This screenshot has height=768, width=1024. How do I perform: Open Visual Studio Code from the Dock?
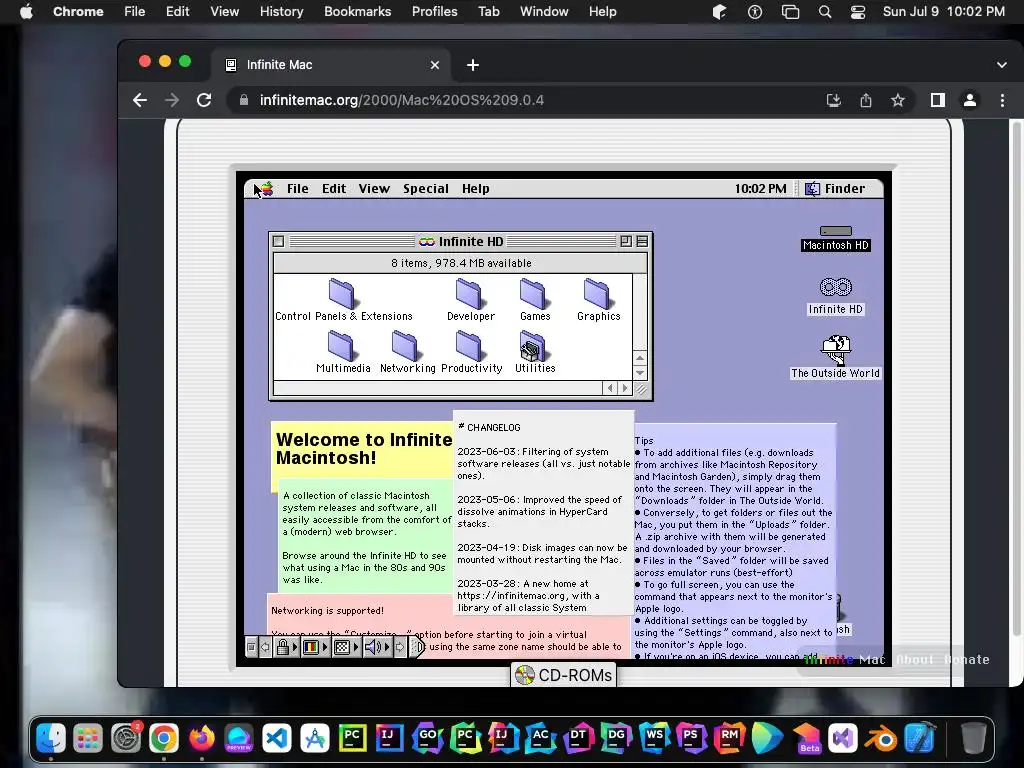click(x=277, y=738)
